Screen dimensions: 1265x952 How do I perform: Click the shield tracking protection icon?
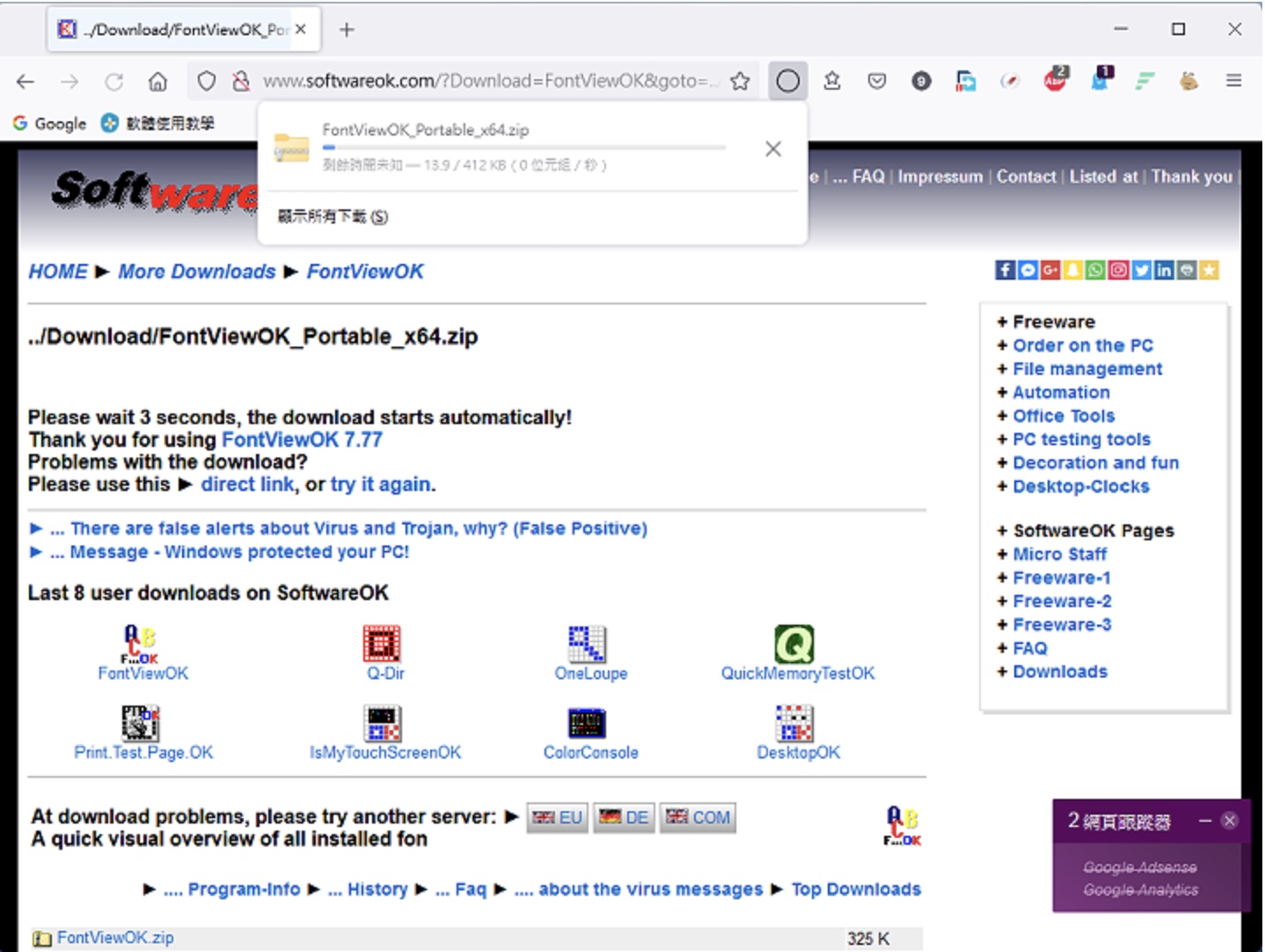(206, 81)
